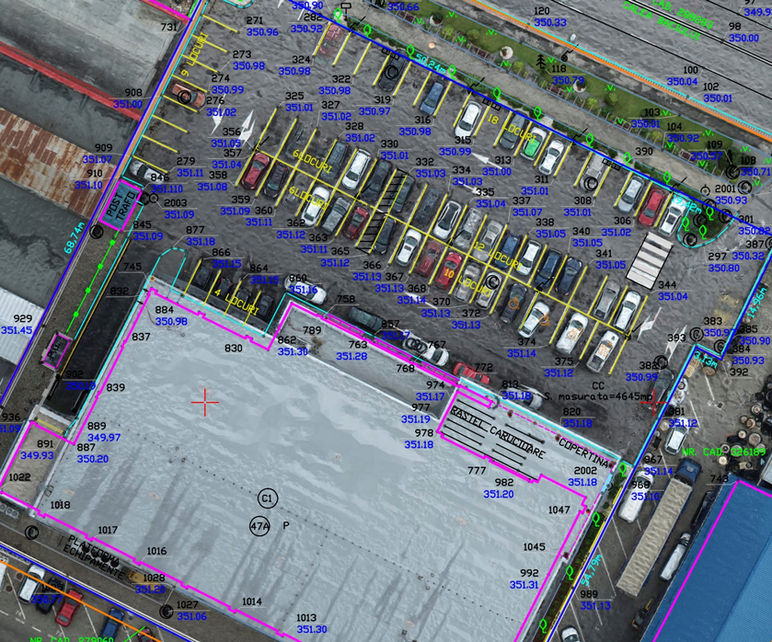This screenshot has height=642, width=772.
Task: Click survey point number 1047
Action: pos(559,510)
